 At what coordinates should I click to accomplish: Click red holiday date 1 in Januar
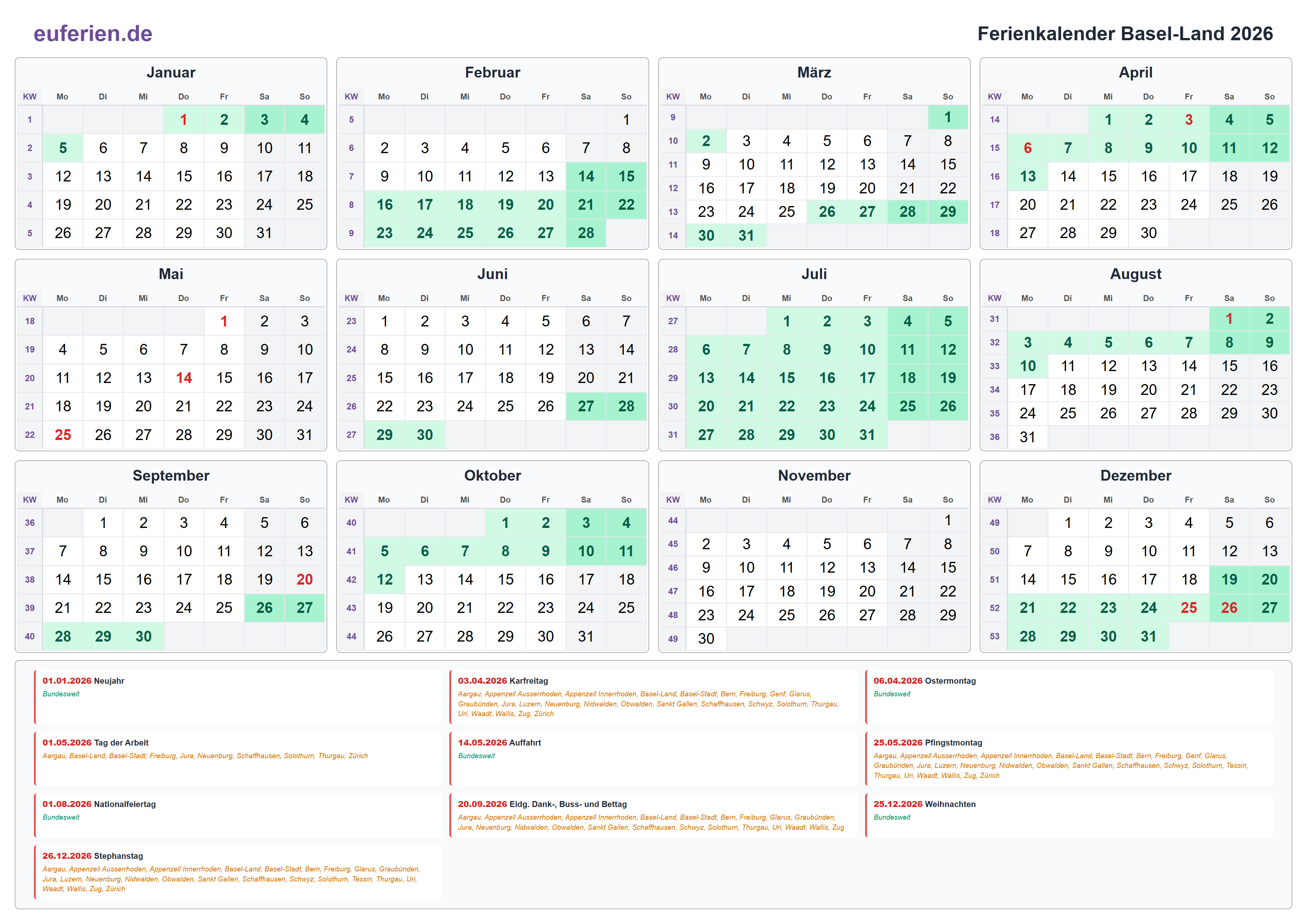(x=183, y=120)
